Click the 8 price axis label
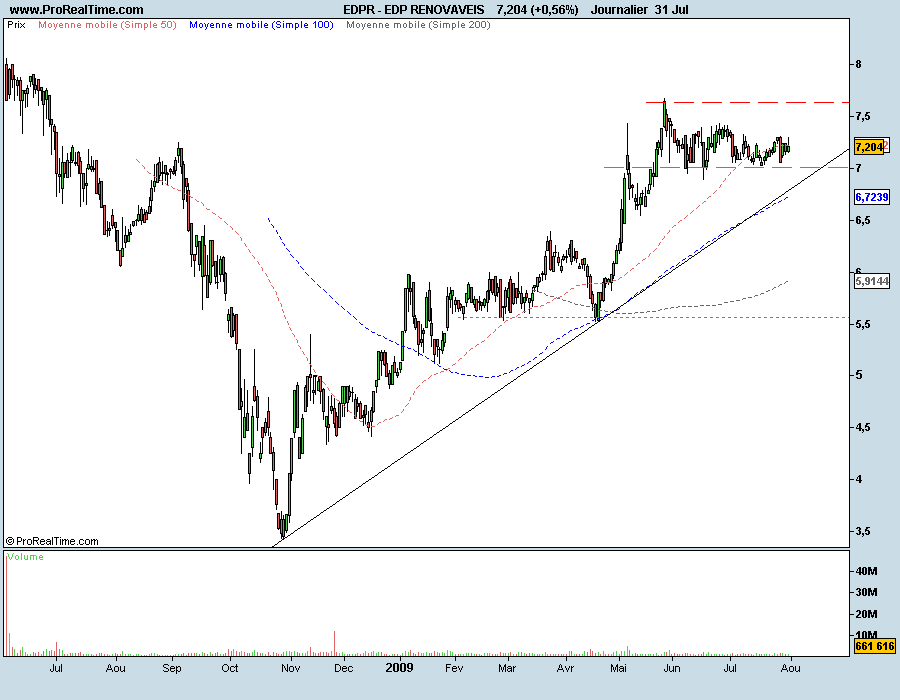 (858, 64)
